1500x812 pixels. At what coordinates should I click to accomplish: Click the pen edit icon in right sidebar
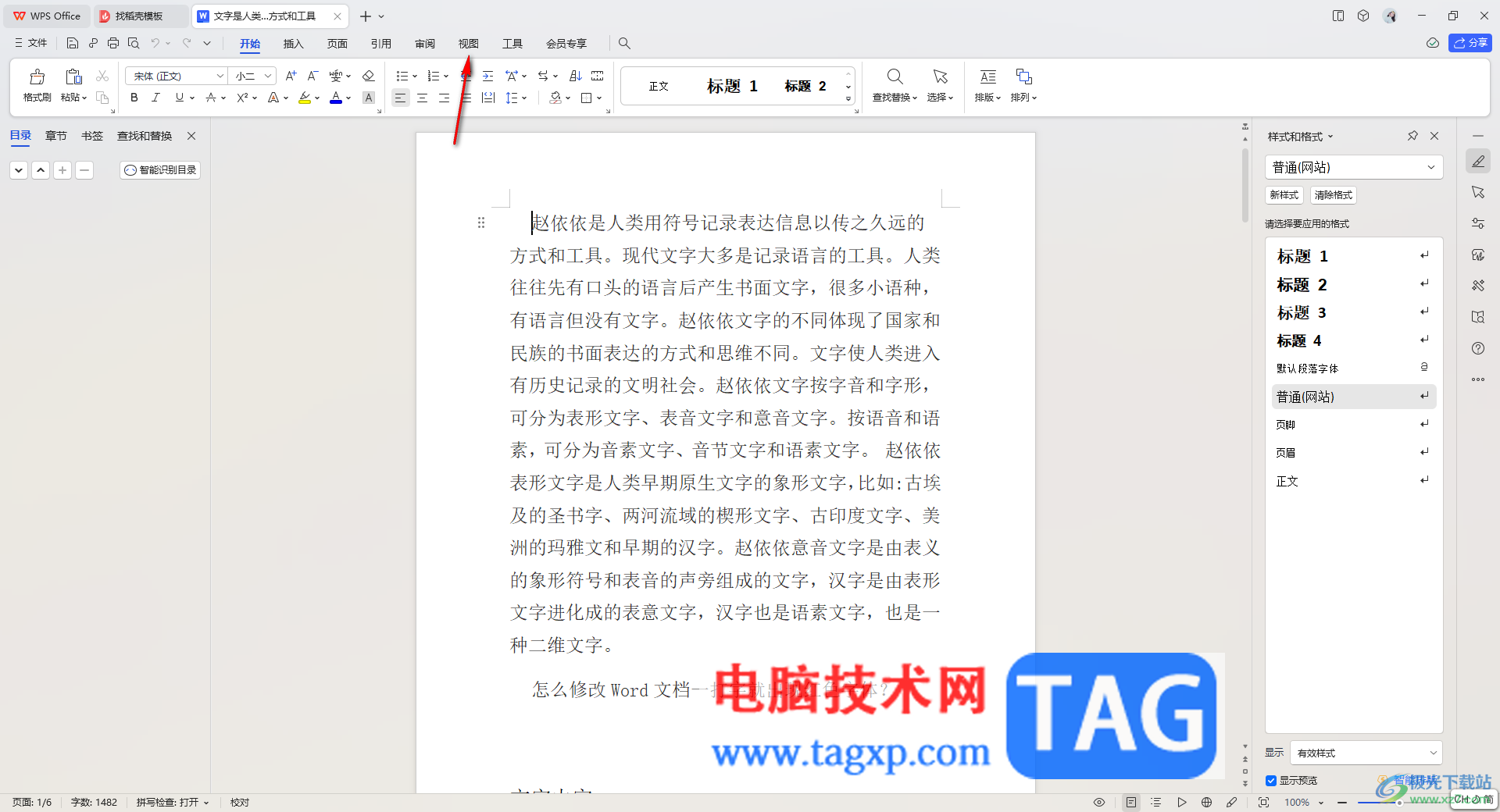[1478, 161]
